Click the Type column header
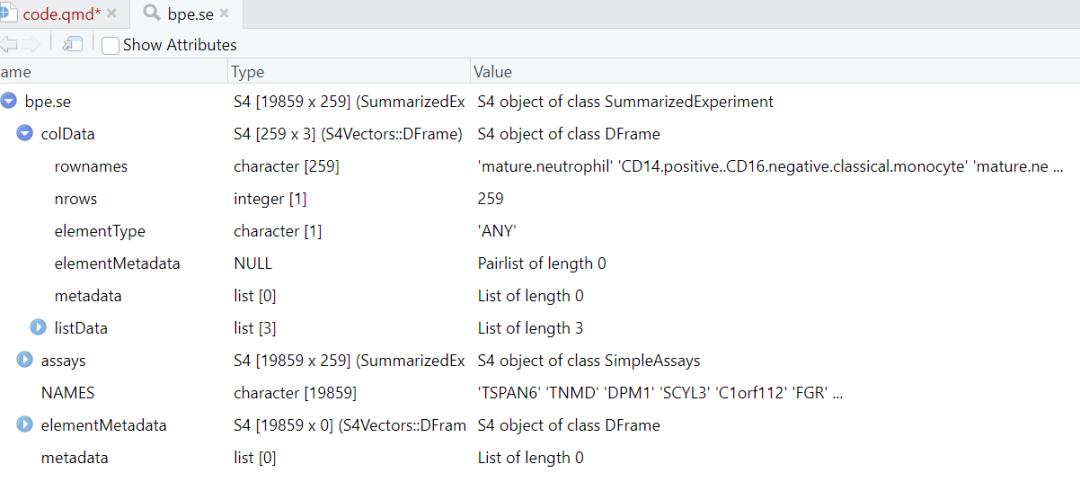This screenshot has width=1080, height=482. pyautogui.click(x=247, y=72)
